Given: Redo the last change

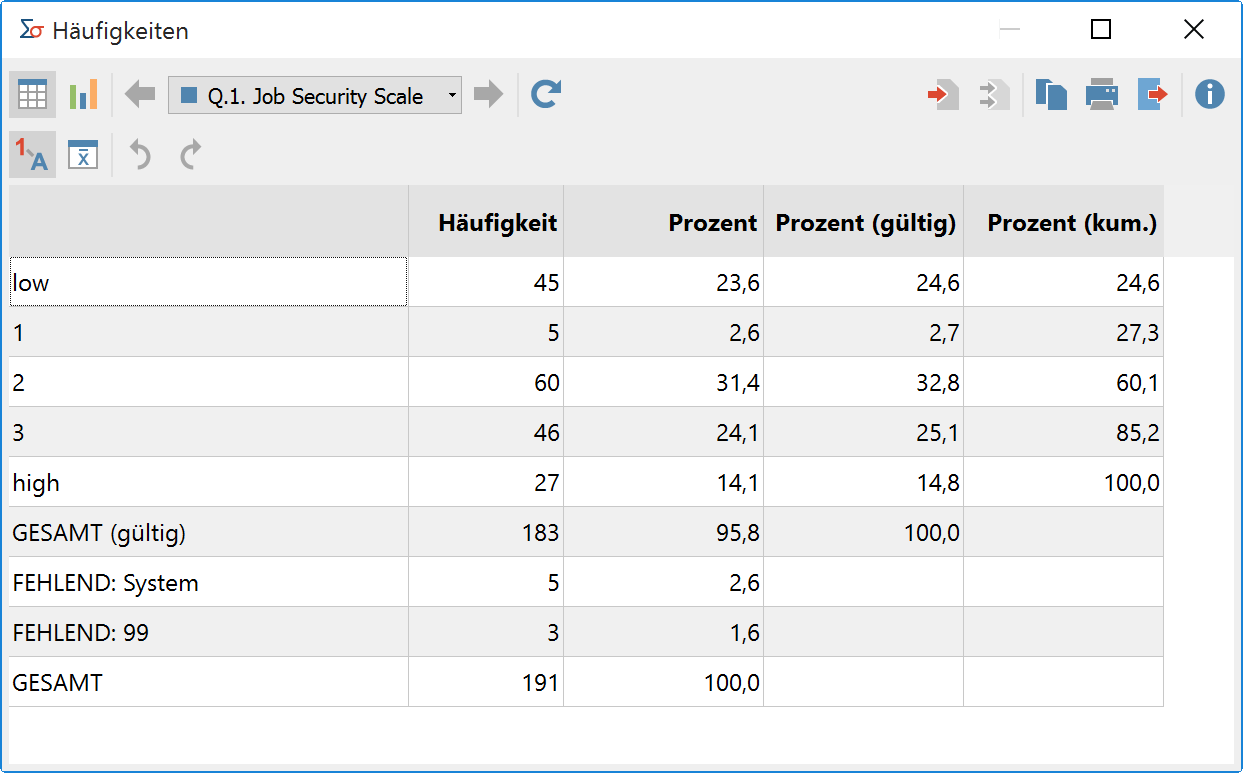Looking at the screenshot, I should click(190, 154).
